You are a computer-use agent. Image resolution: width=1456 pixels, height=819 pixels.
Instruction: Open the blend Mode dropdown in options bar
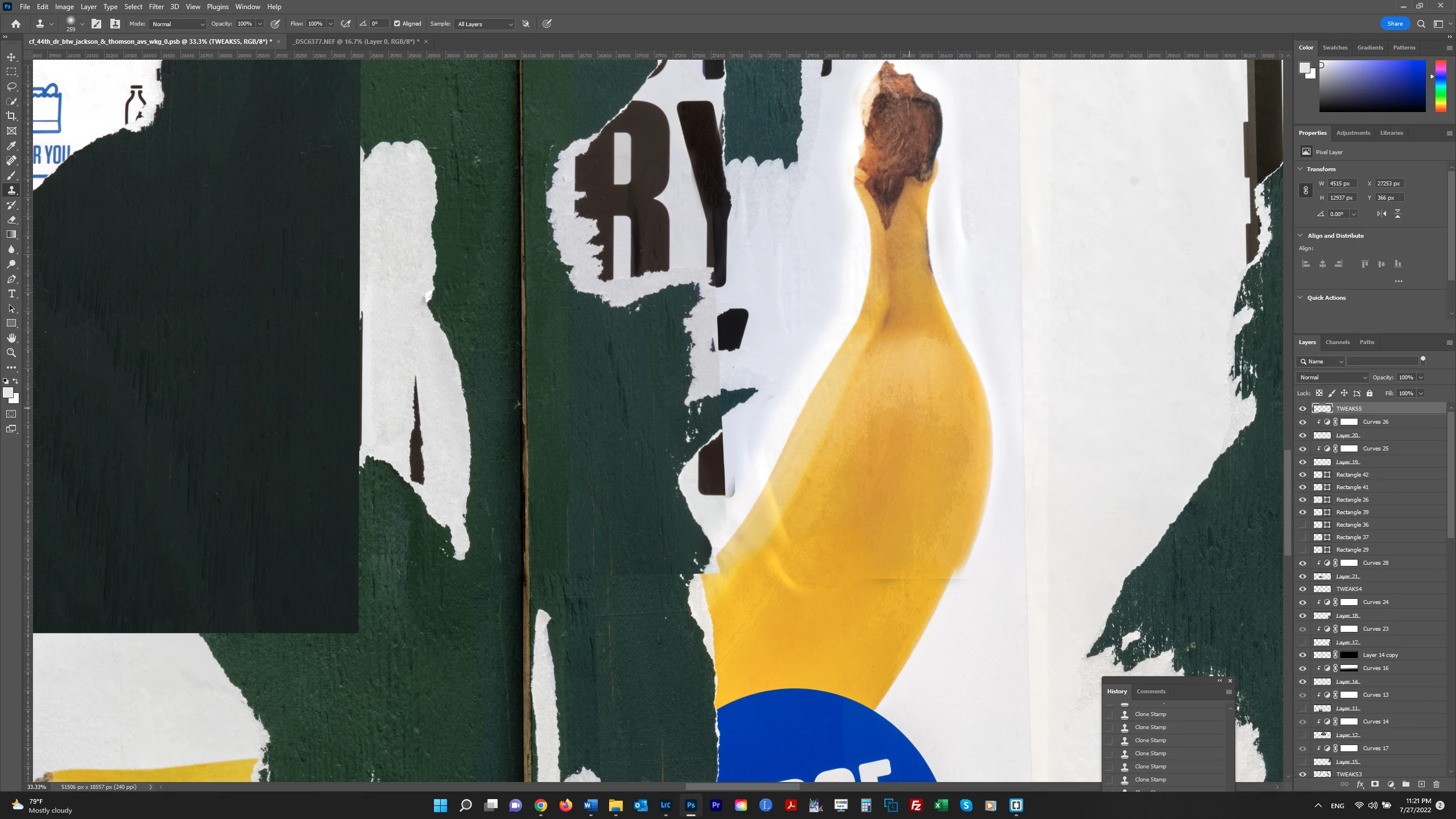178,24
